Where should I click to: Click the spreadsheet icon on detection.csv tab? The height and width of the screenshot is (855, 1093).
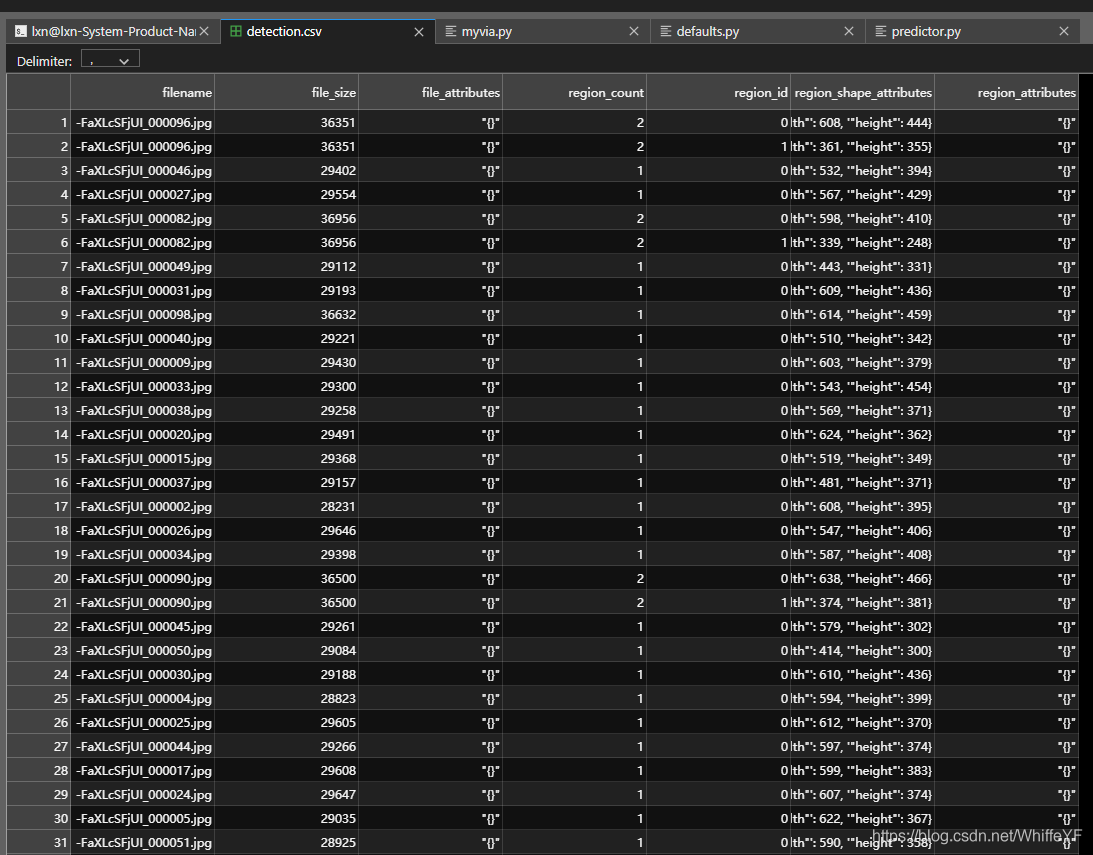click(x=236, y=32)
